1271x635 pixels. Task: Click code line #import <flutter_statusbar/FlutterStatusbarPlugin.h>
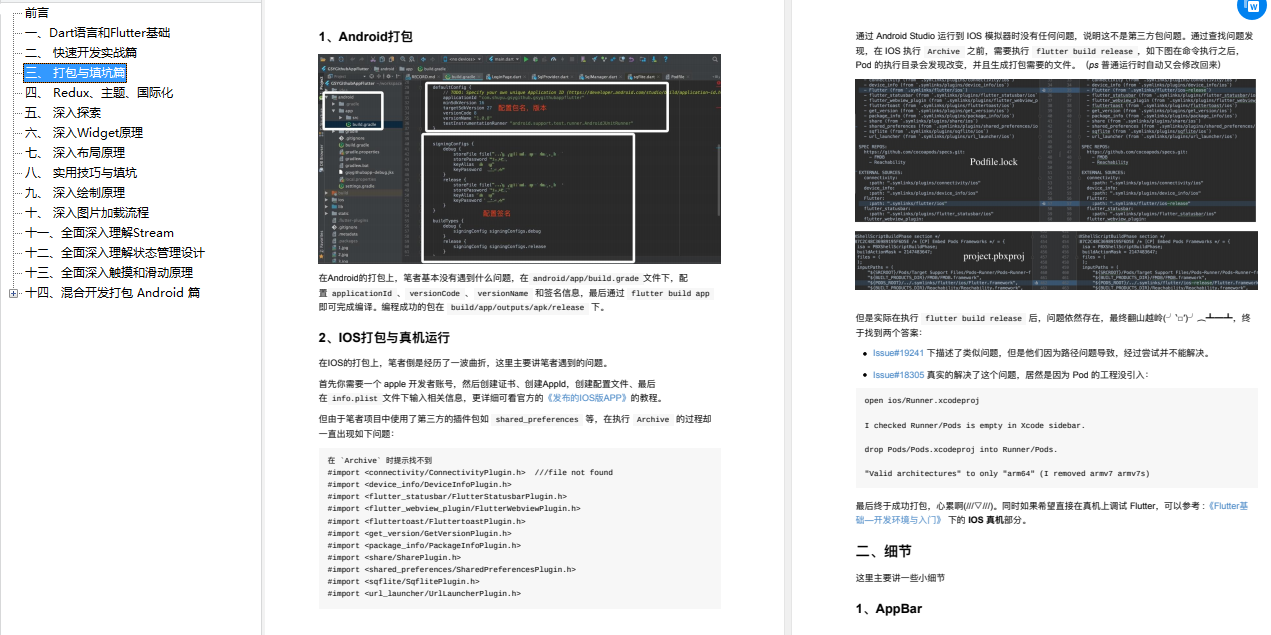447,496
